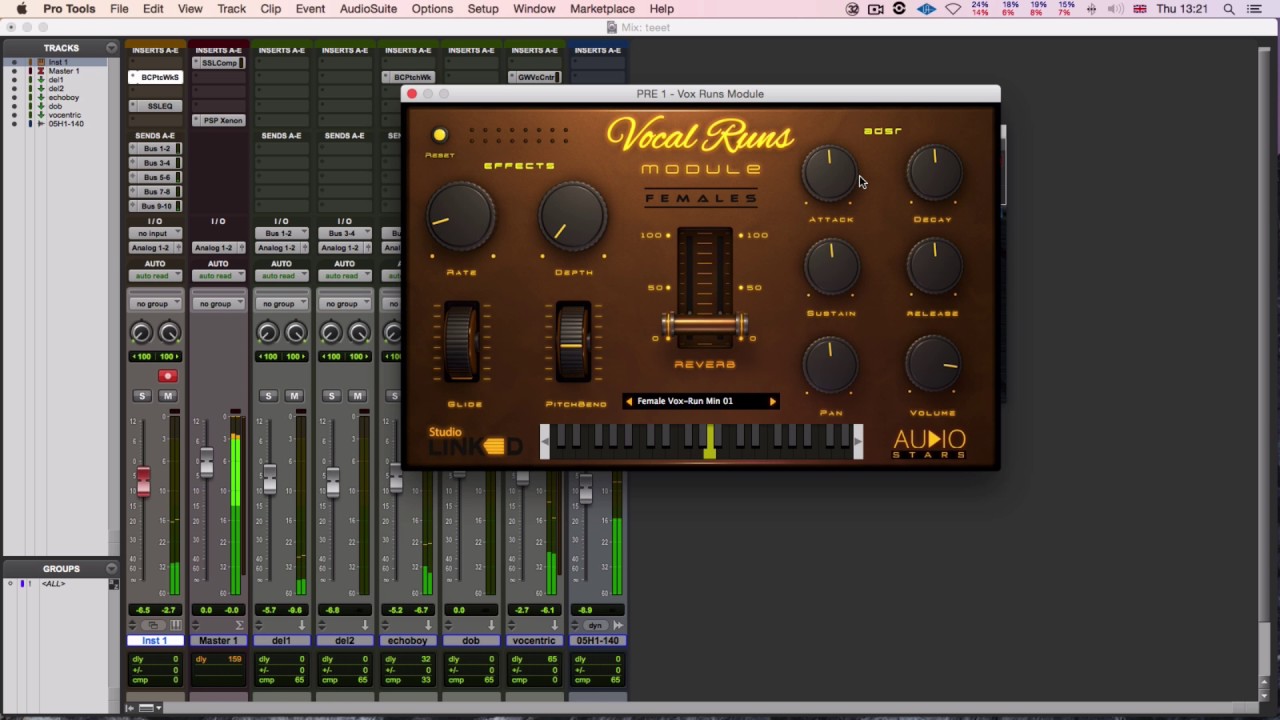Mute the Inst 1 track
Image resolution: width=1280 pixels, height=720 pixels.
click(x=168, y=396)
